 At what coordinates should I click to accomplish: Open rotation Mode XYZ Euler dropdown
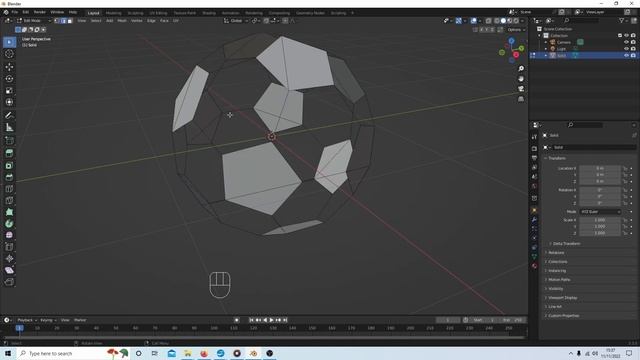click(600, 212)
